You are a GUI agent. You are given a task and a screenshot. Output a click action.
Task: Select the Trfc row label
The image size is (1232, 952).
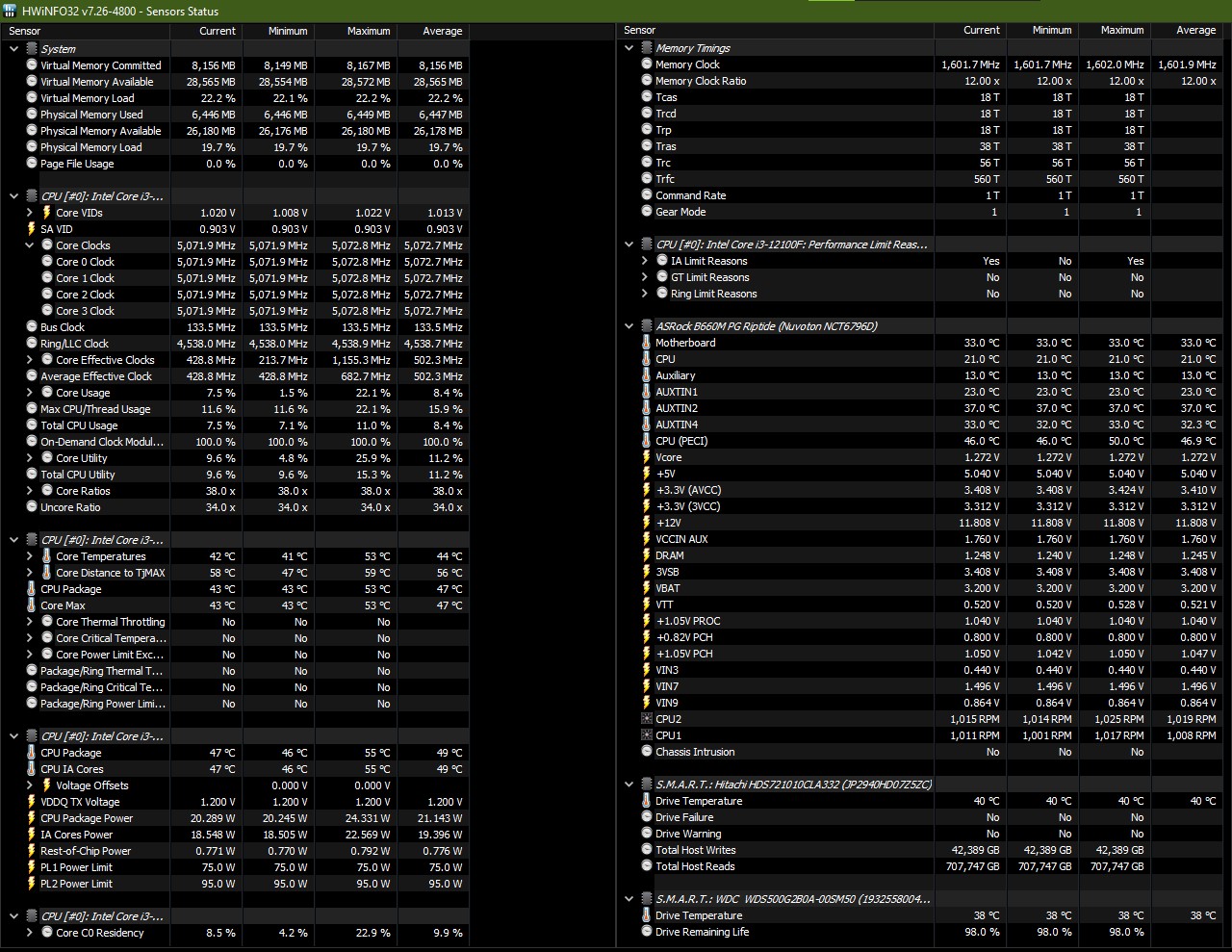tap(665, 178)
